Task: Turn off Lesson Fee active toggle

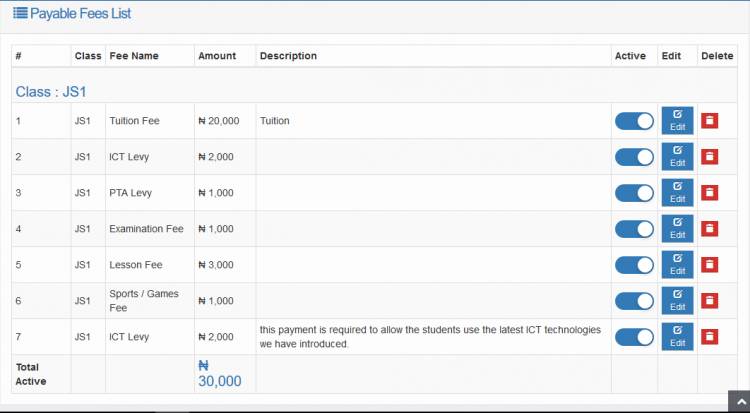Action: coord(634,265)
